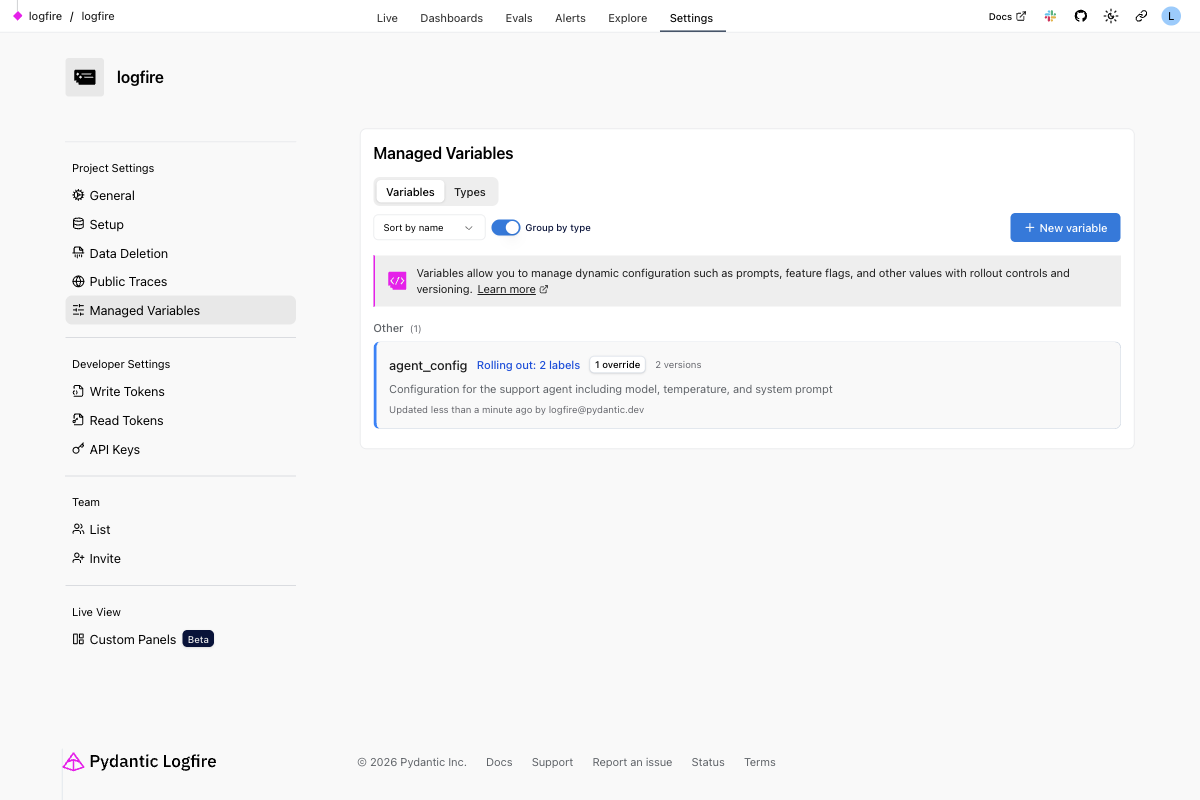This screenshot has width=1200, height=800.
Task: Open the Dashboards tab
Action: (451, 18)
